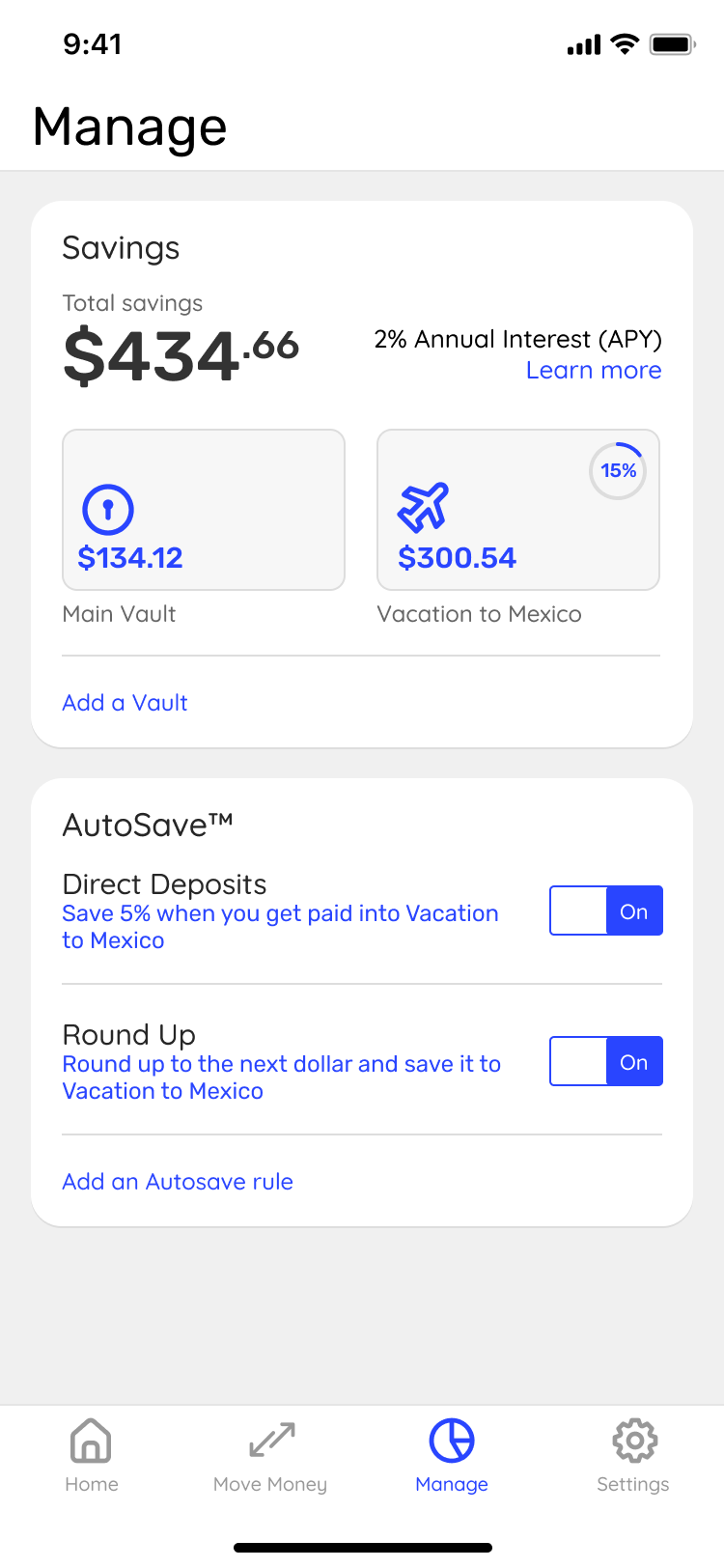The width and height of the screenshot is (724, 1568).
Task: Open Settings gear icon
Action: point(634,1441)
